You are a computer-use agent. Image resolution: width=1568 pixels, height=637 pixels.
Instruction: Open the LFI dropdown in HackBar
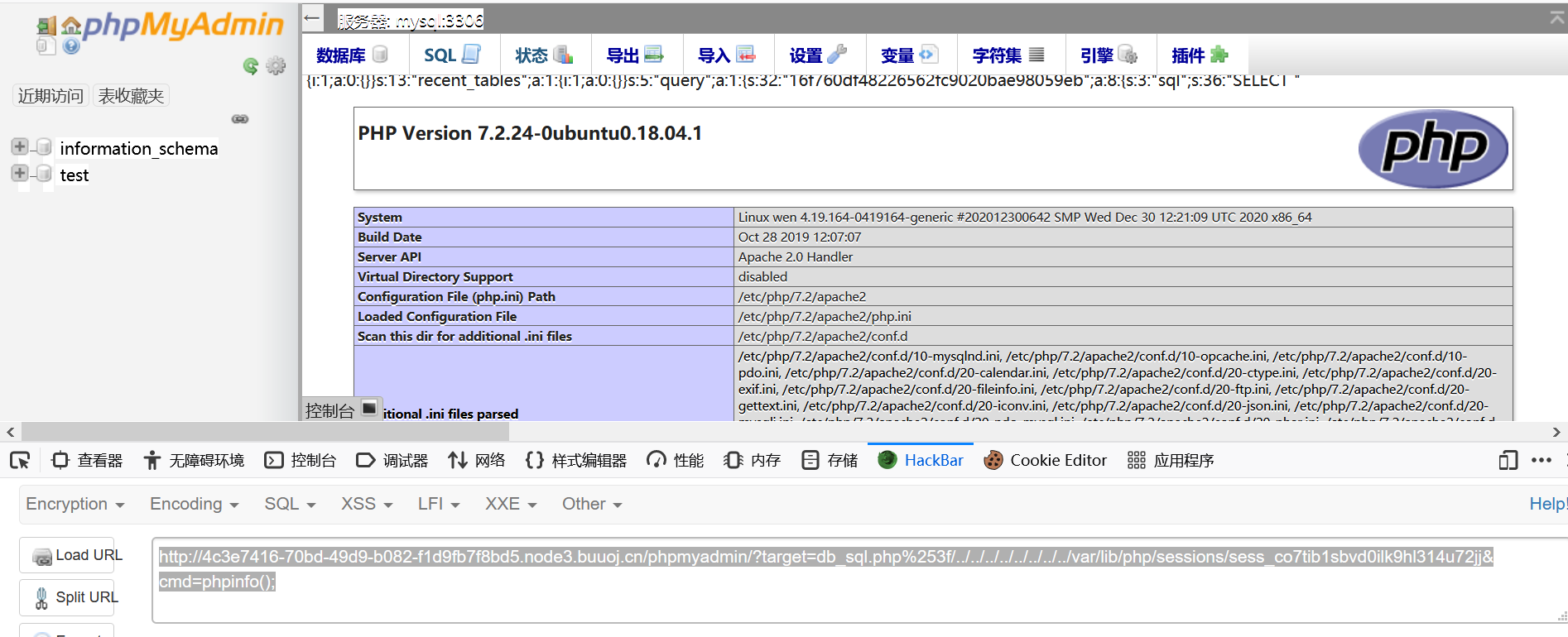click(439, 504)
